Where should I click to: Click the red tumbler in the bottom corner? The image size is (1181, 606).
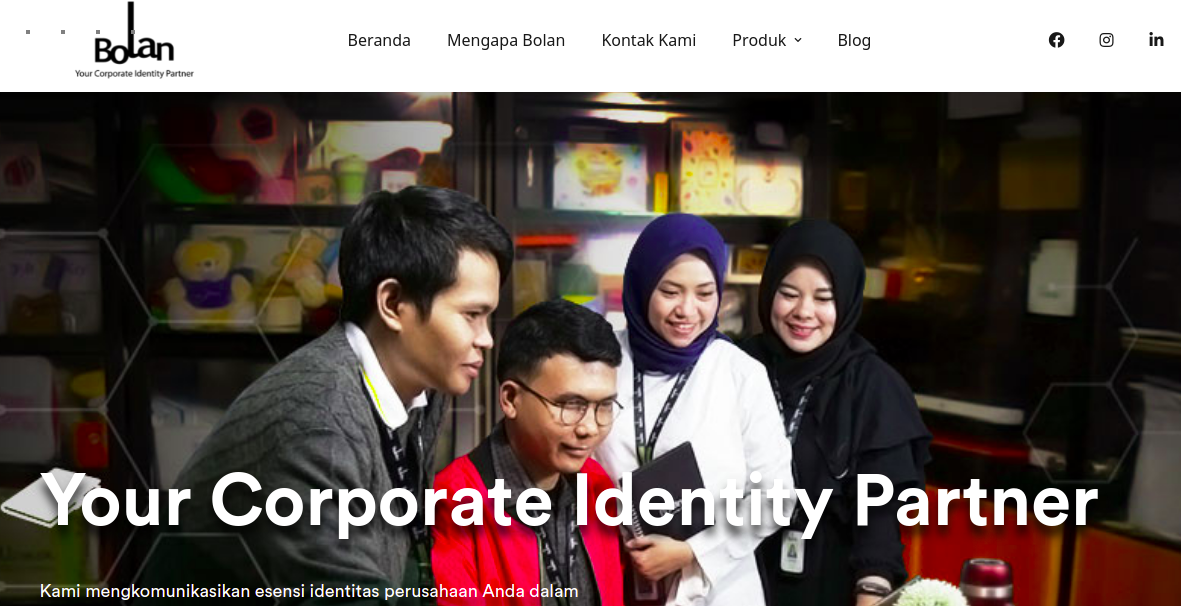pos(987,582)
